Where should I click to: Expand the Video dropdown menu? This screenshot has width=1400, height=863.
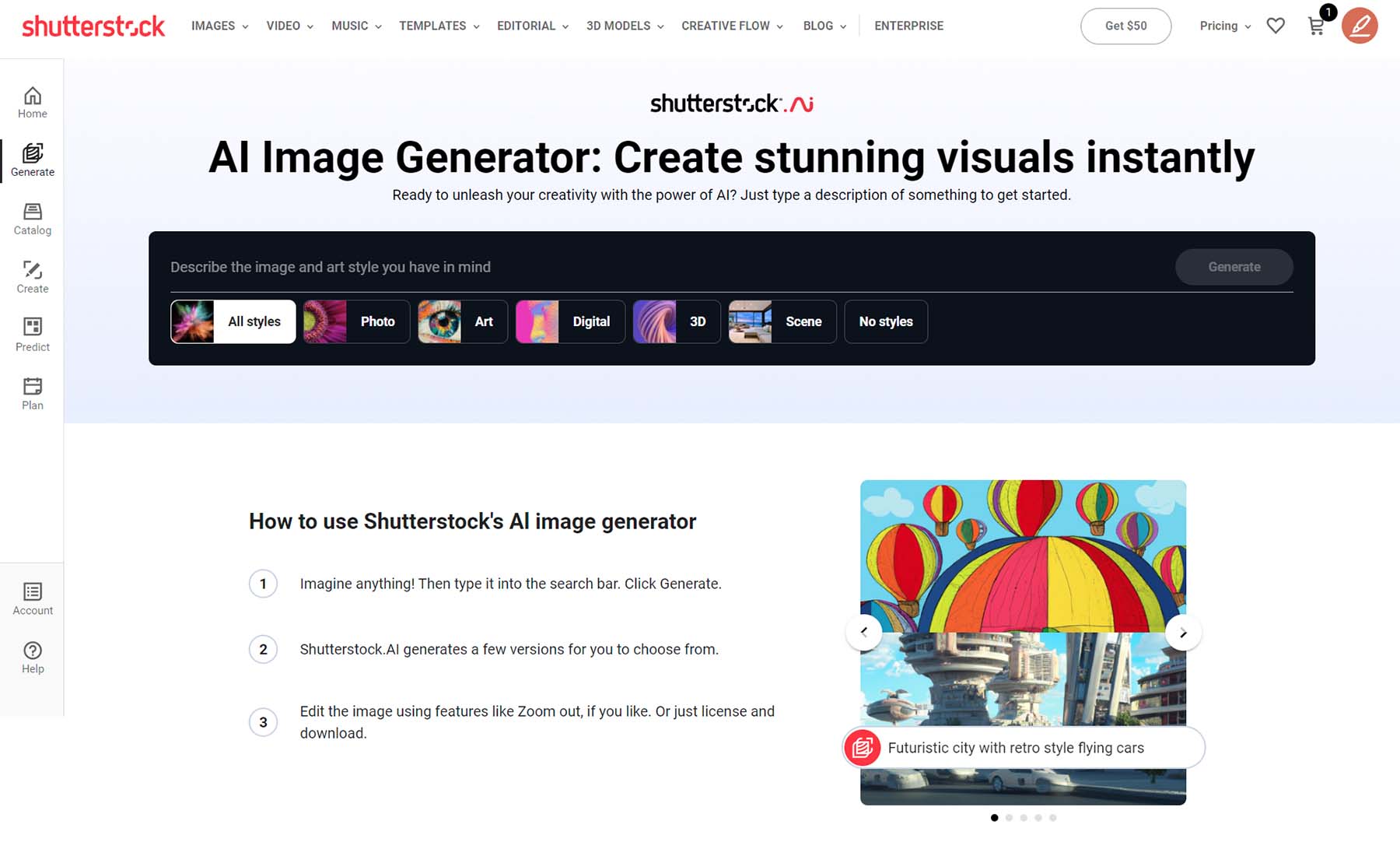(x=290, y=26)
